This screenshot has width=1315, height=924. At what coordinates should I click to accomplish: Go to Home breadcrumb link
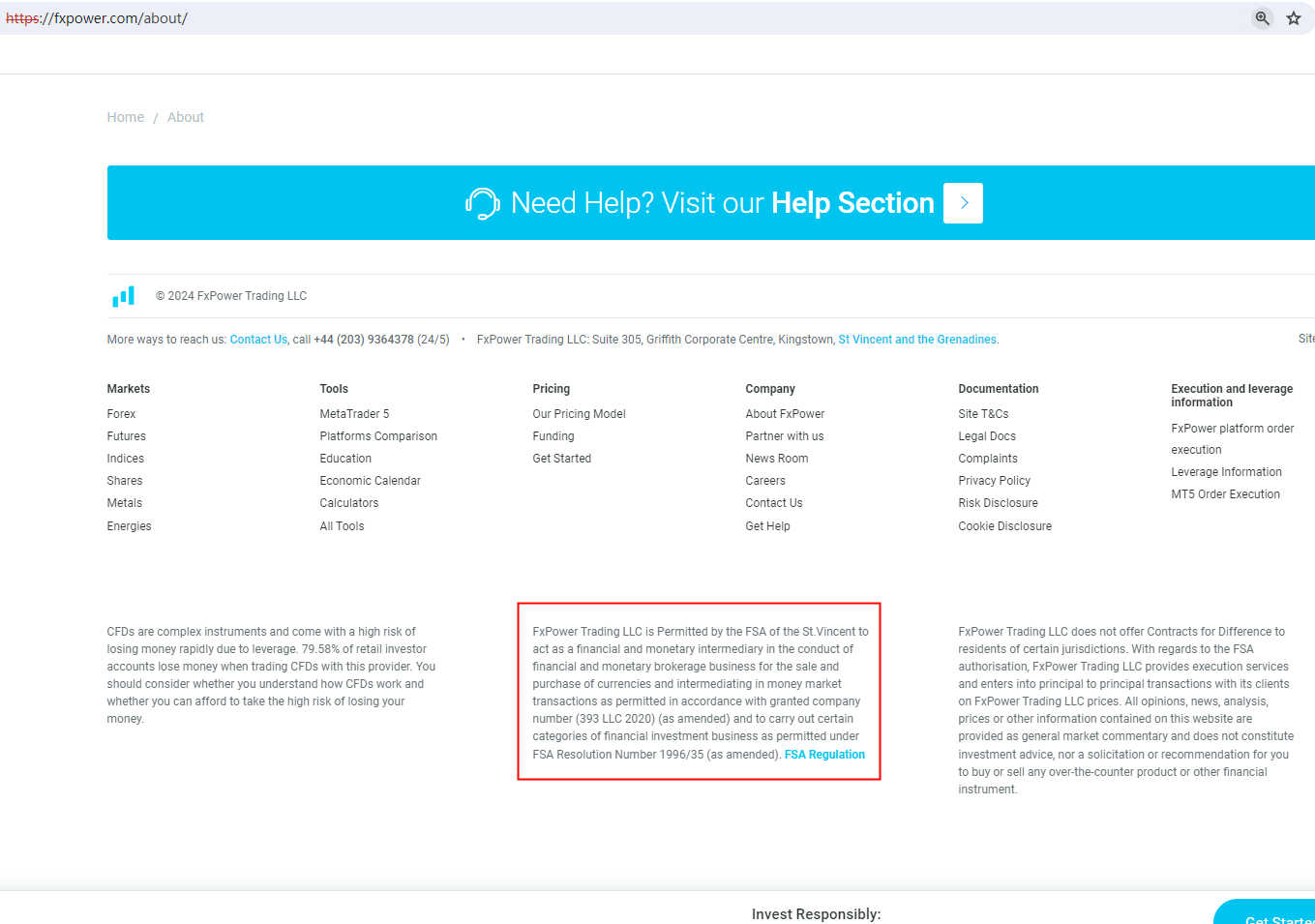[126, 117]
